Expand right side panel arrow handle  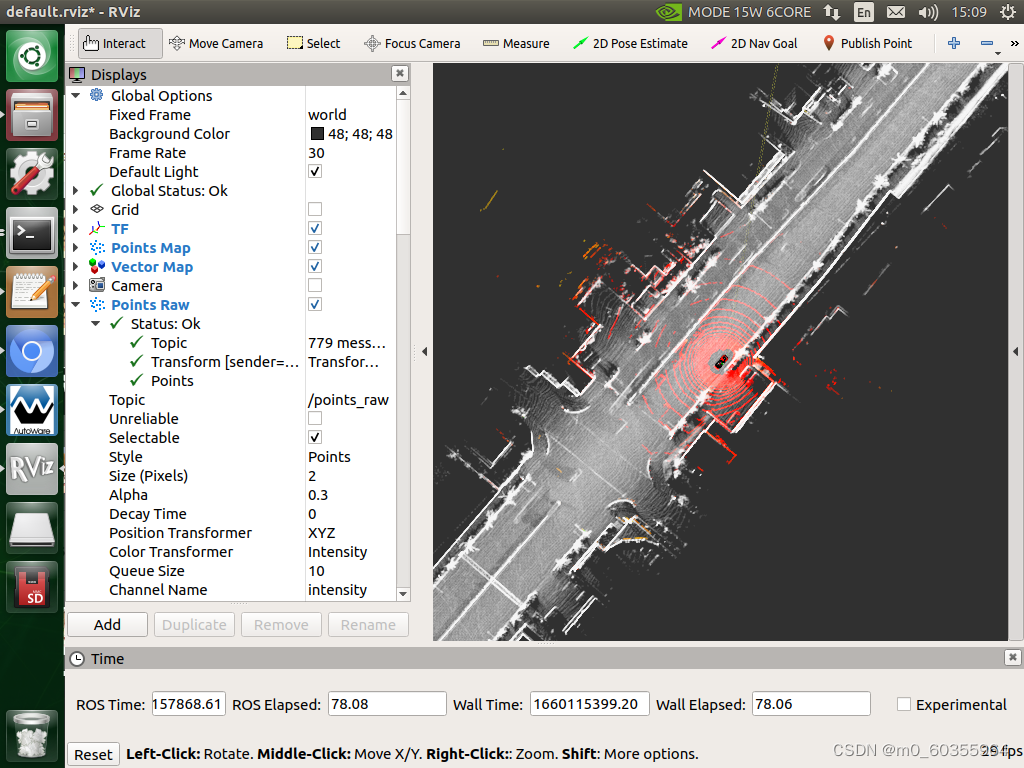[x=1016, y=352]
